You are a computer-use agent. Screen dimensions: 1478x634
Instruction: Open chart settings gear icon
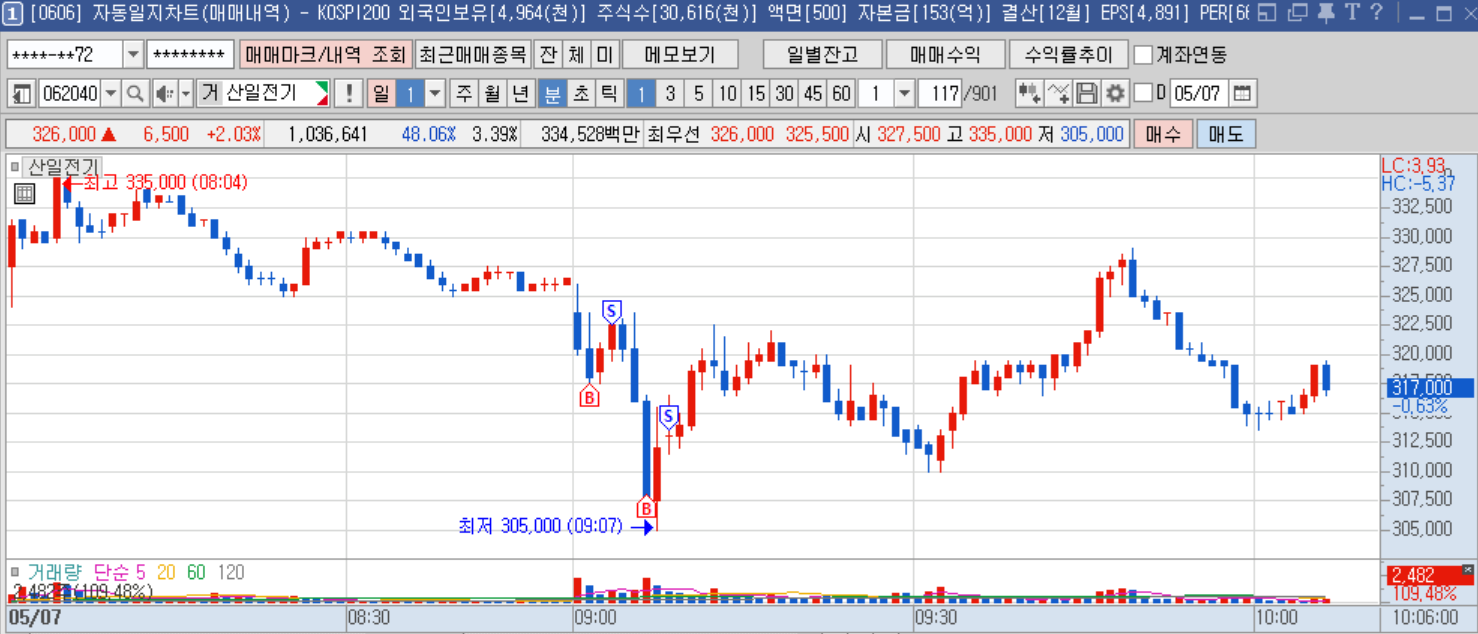point(1115,94)
